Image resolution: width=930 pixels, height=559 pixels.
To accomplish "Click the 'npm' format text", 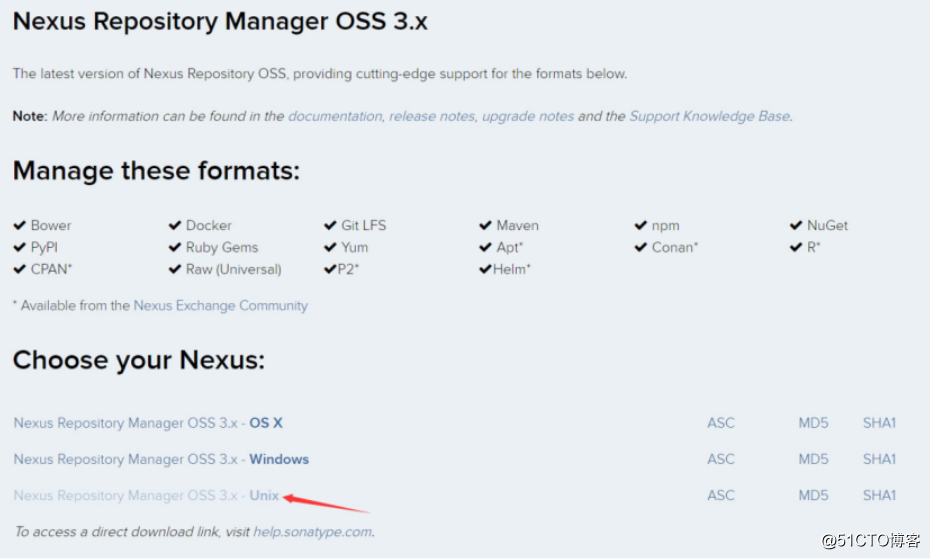I will (665, 226).
